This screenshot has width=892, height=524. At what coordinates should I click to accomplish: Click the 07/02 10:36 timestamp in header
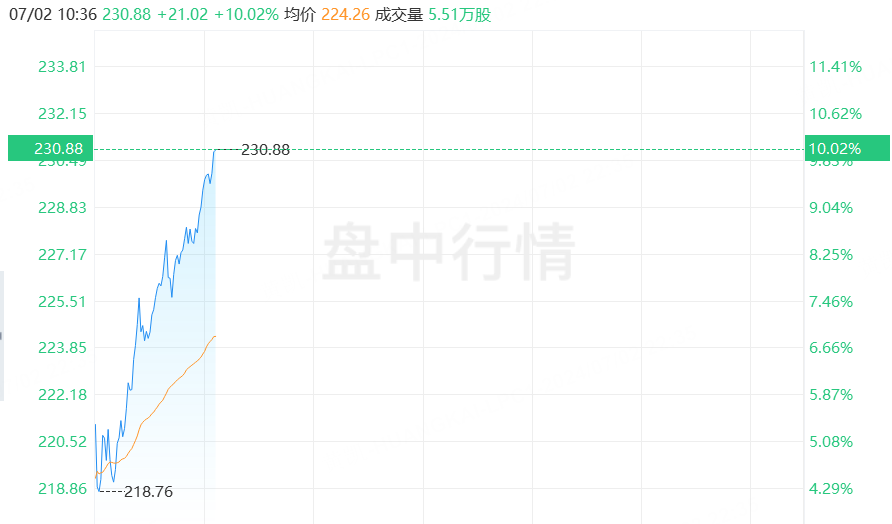coord(53,14)
